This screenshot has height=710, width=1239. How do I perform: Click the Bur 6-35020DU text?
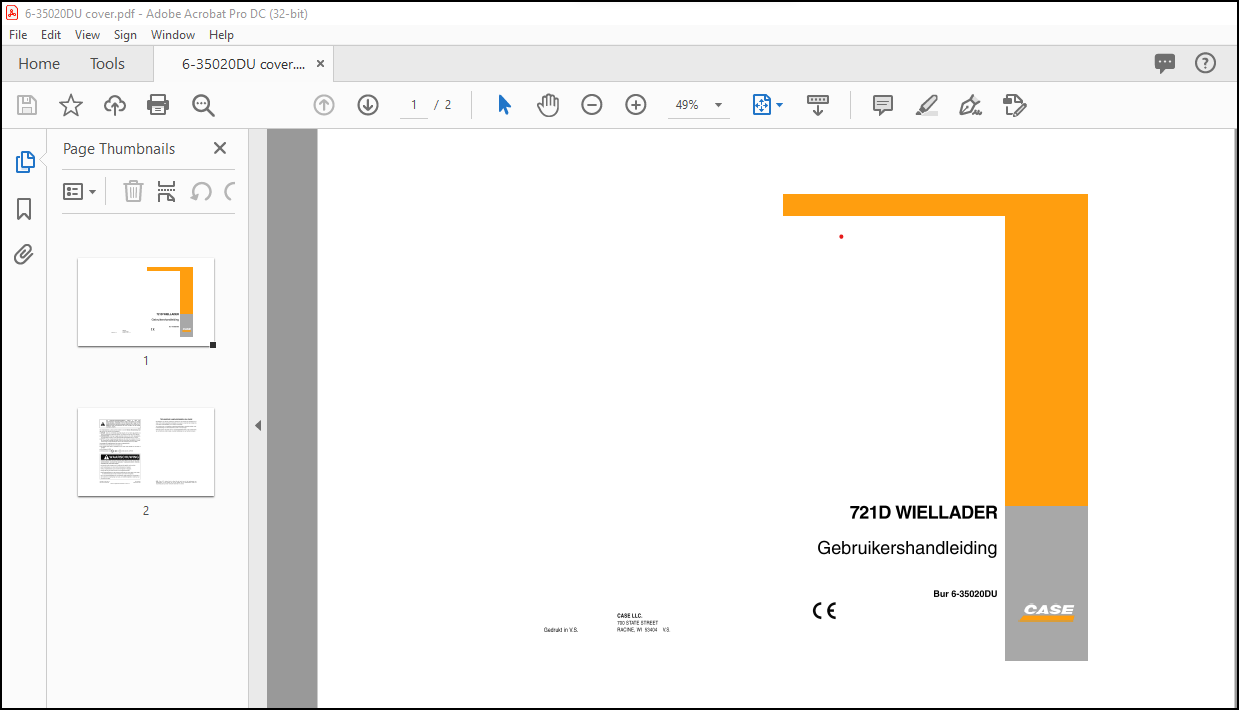coord(965,594)
